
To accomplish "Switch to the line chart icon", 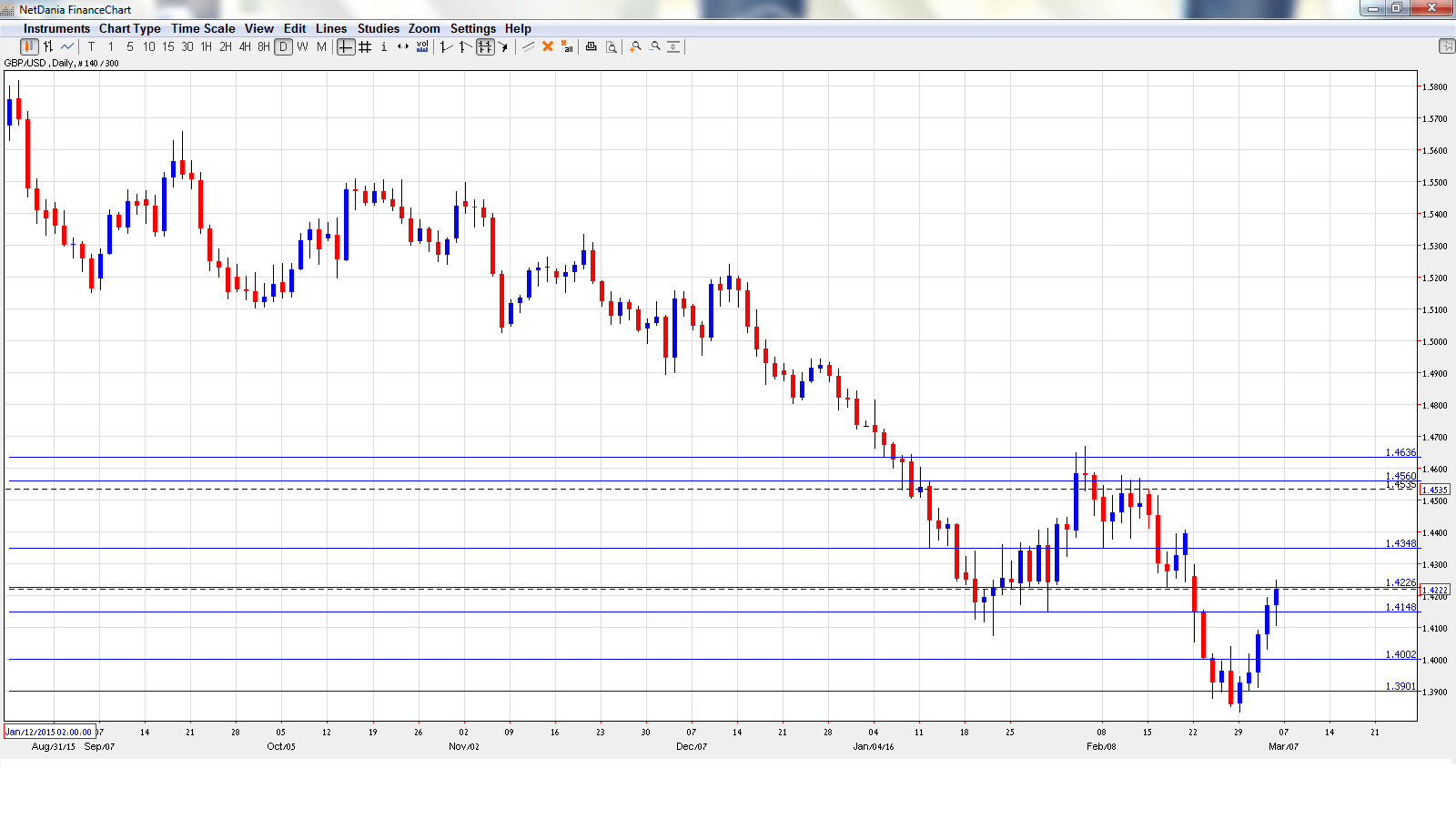I will [67, 46].
